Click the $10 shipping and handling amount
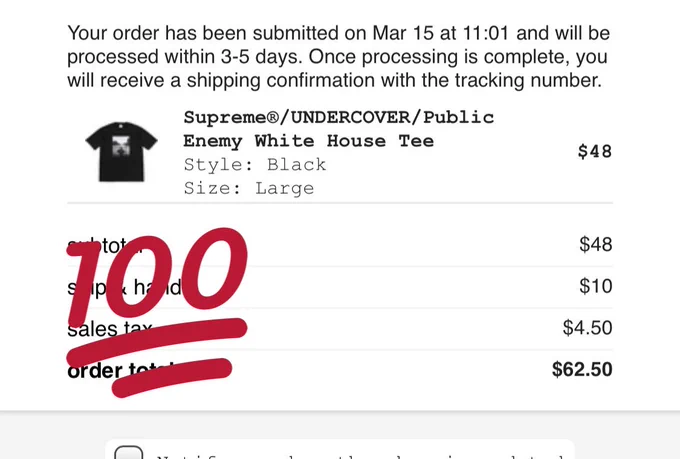Image resolution: width=680 pixels, height=459 pixels. [x=595, y=286]
